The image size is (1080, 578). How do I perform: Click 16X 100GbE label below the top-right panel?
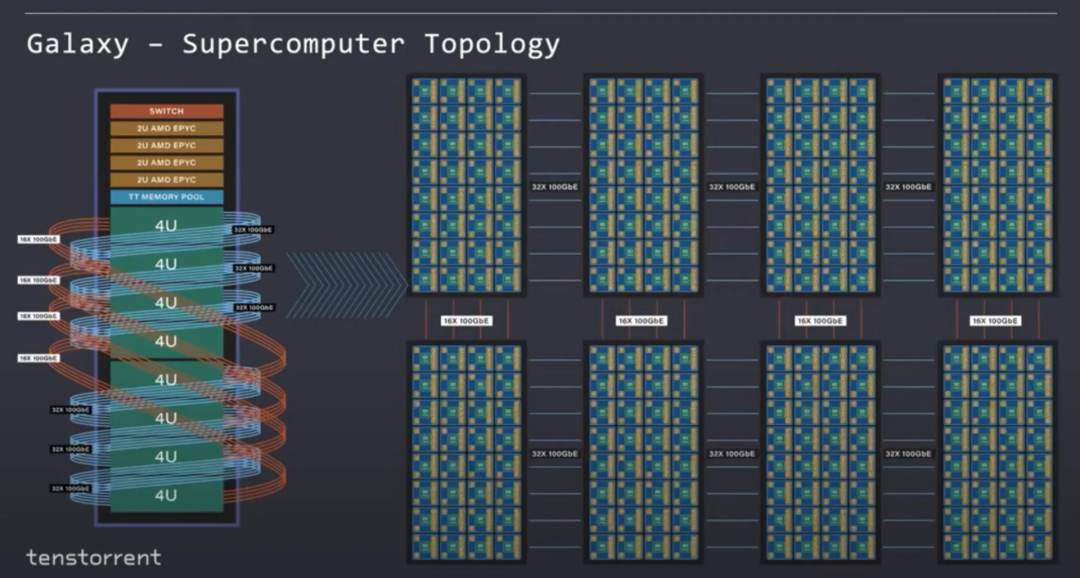[x=996, y=321]
